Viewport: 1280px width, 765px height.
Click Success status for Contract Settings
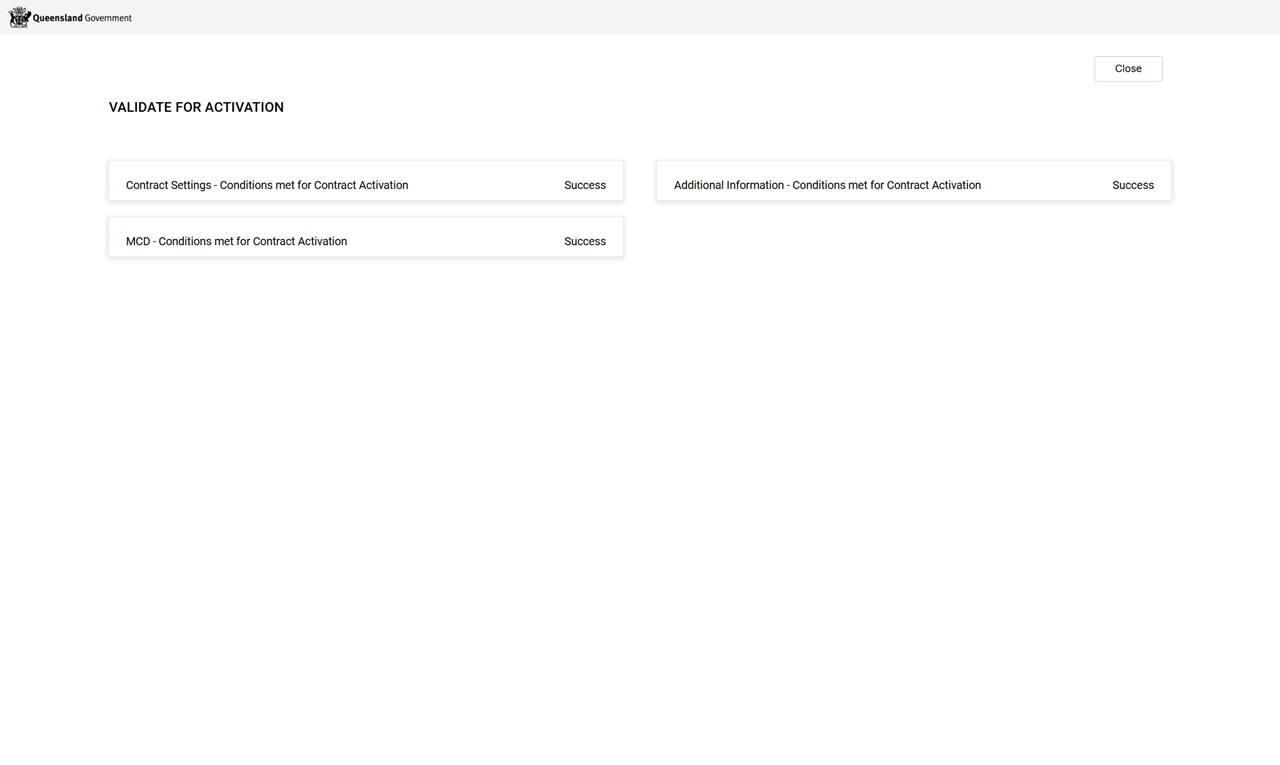(x=585, y=185)
